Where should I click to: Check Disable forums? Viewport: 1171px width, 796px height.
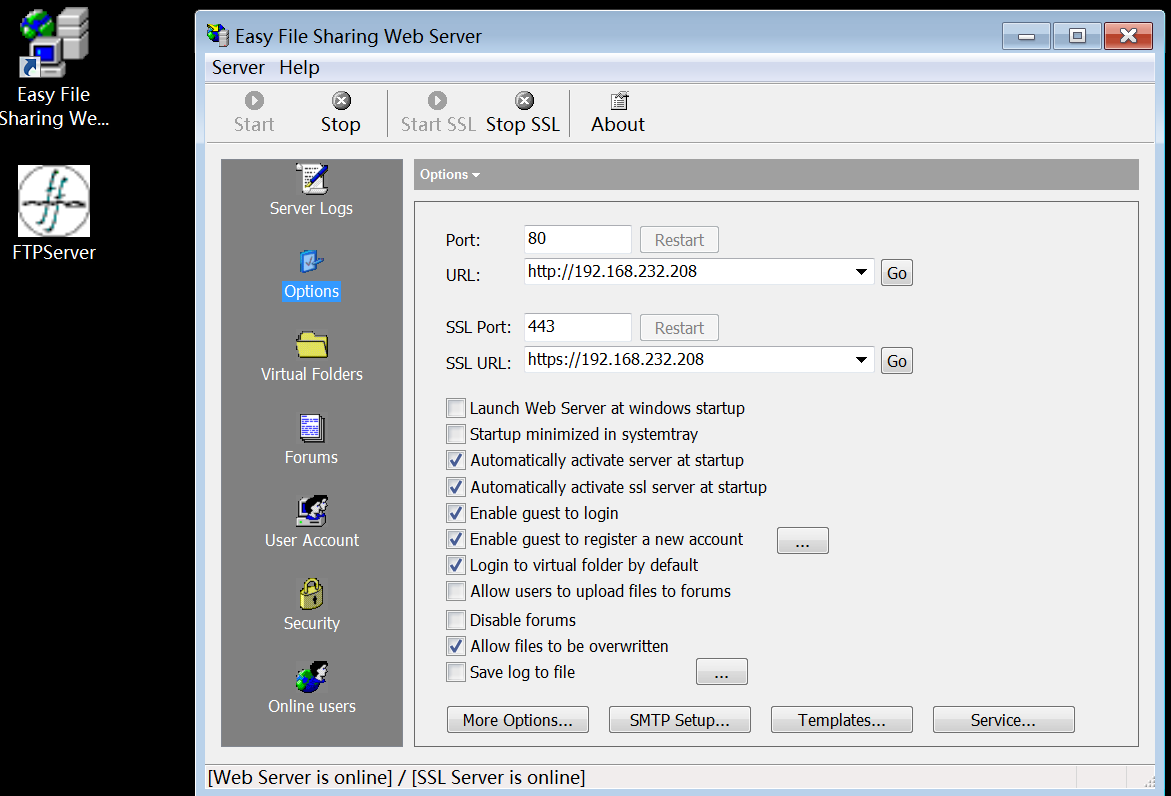[x=456, y=620]
